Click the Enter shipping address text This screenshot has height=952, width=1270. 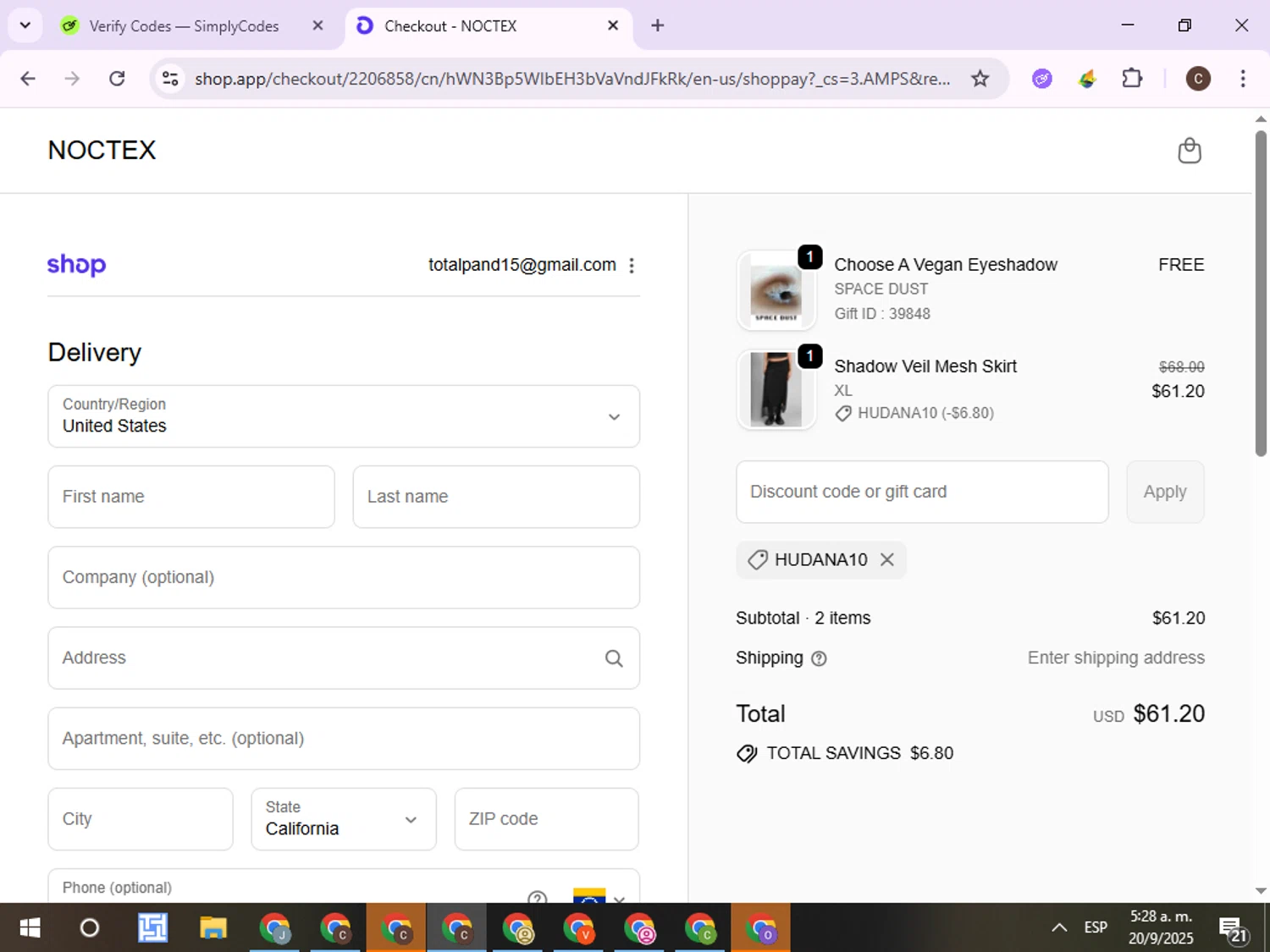[x=1116, y=658]
